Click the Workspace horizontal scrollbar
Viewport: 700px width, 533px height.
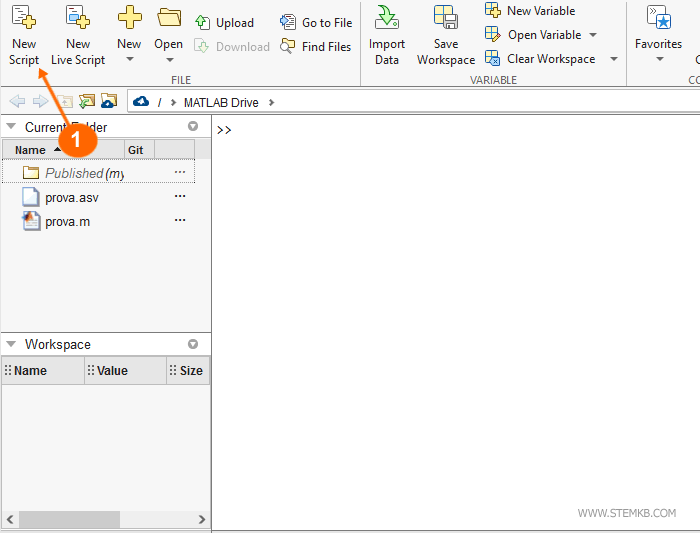(x=68, y=520)
